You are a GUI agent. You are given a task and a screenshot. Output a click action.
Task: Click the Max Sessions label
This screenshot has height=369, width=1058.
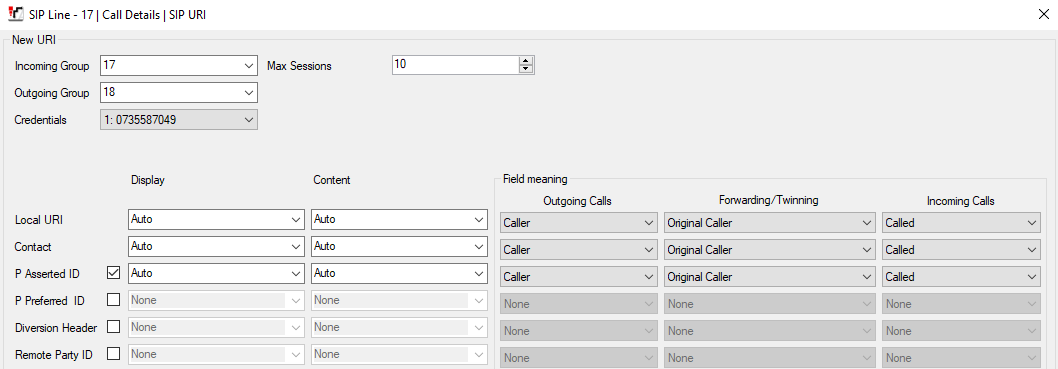point(300,66)
